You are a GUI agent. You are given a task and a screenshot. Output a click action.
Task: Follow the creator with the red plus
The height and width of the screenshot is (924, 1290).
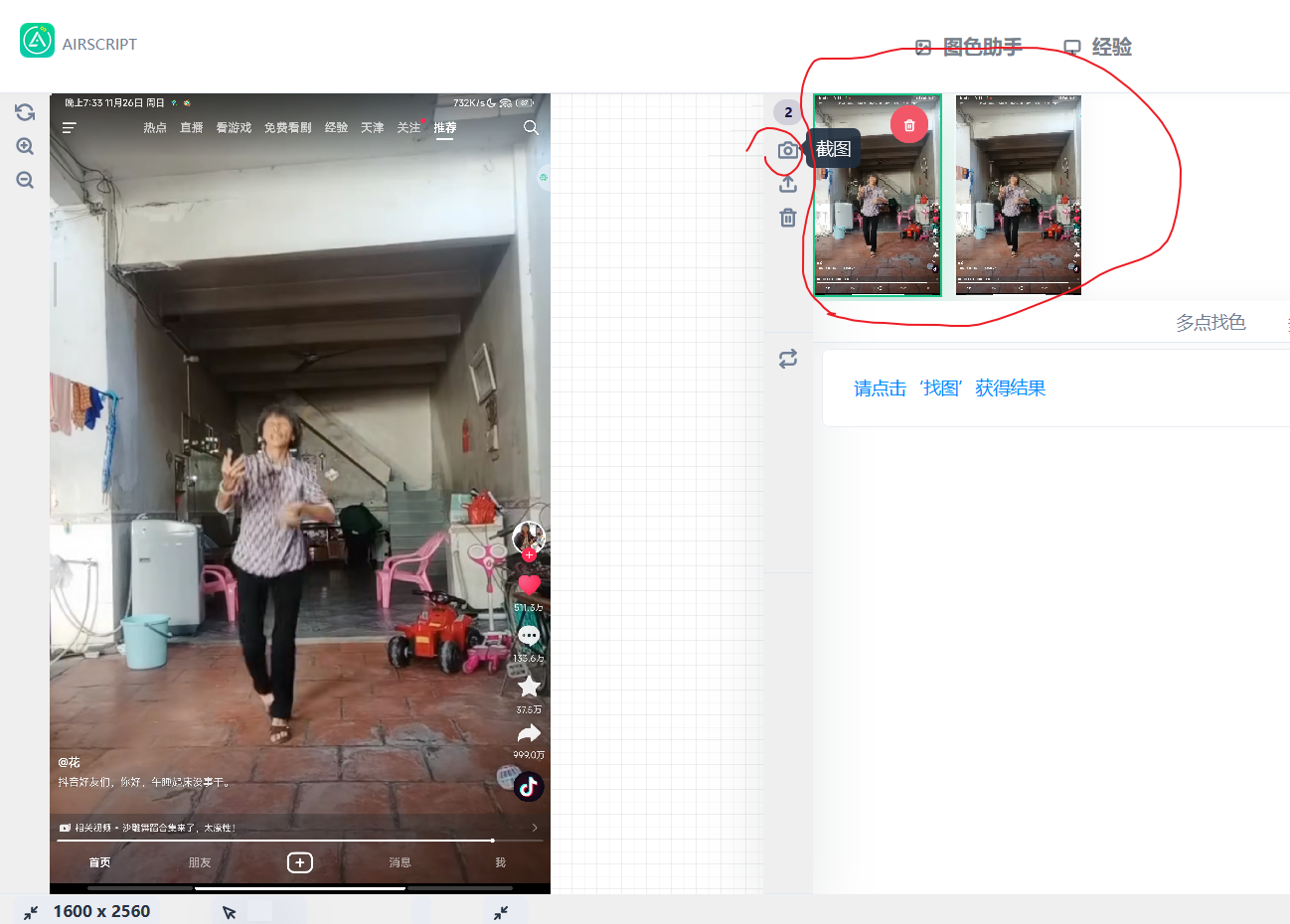pyautogui.click(x=529, y=554)
